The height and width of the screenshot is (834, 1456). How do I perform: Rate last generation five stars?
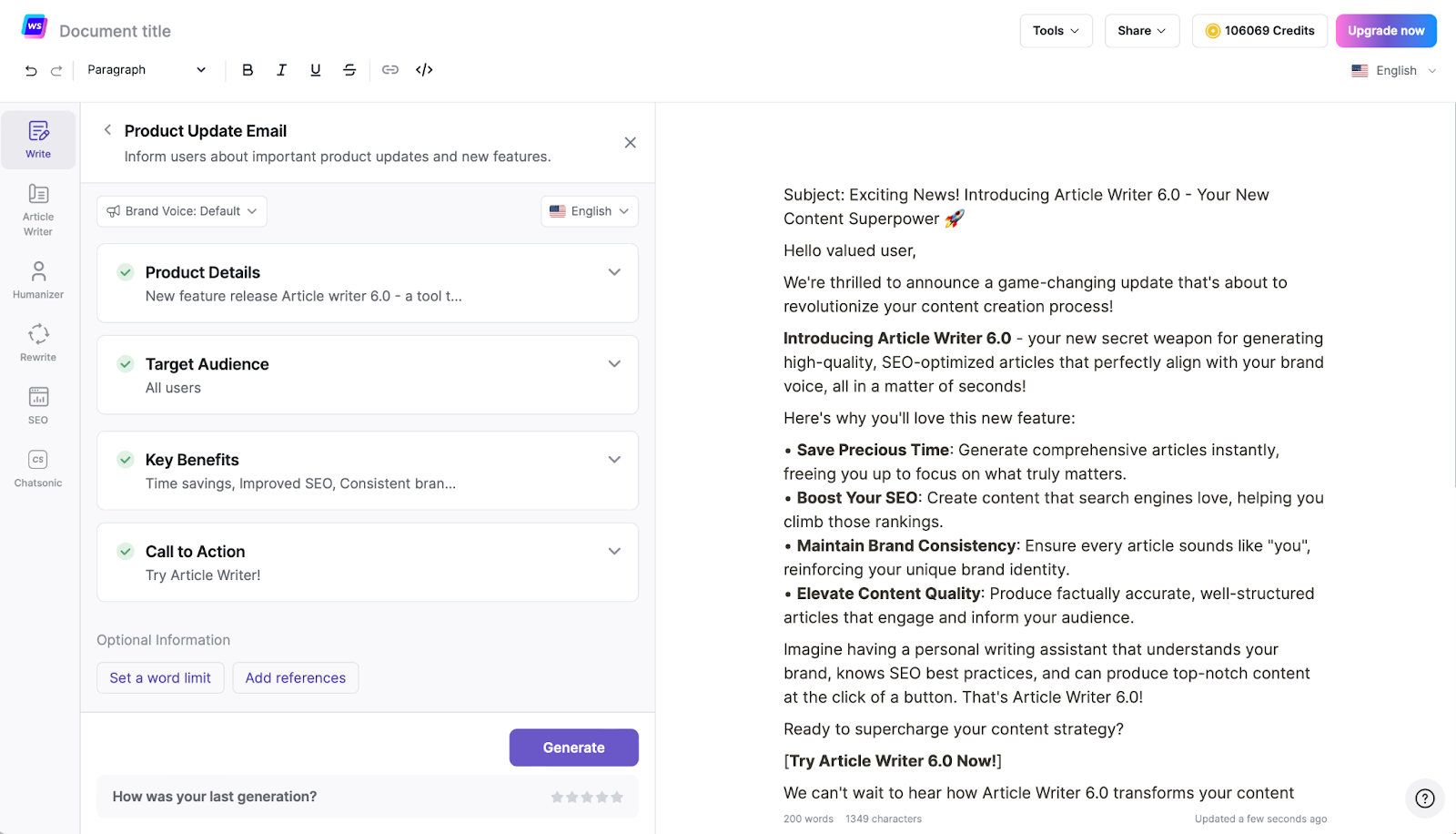(617, 797)
